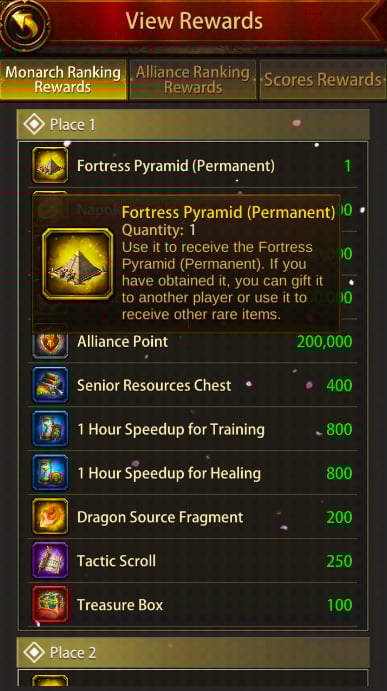This screenshot has width=387, height=691.
Task: Click the diamond marker beside Place 1
Action: pos(34,125)
